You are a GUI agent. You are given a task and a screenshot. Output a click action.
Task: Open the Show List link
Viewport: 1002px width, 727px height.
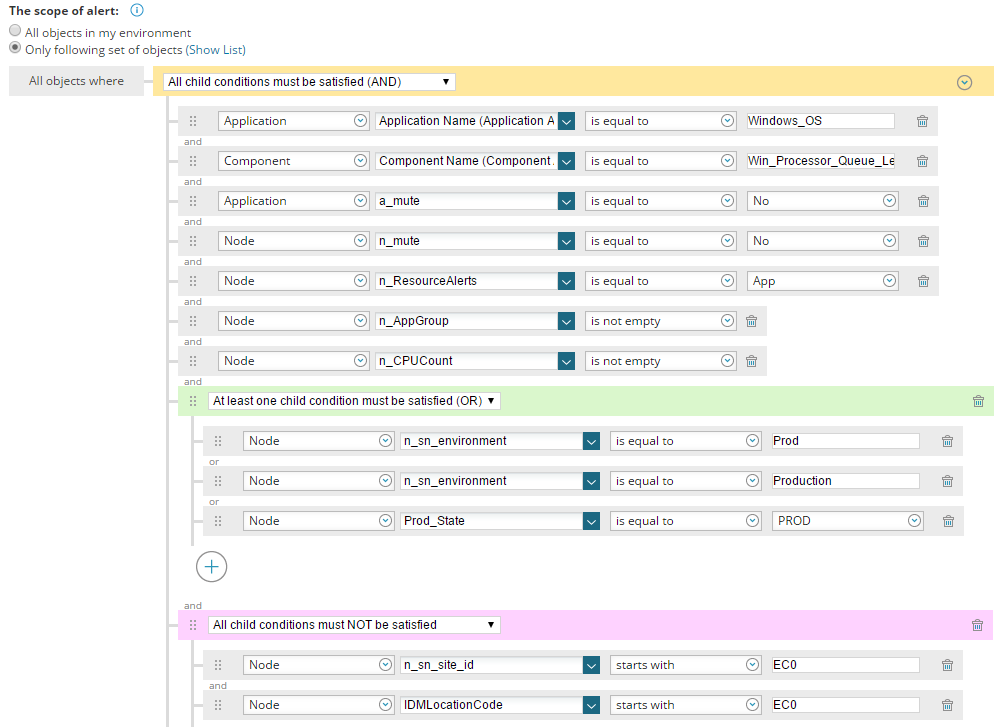pos(215,50)
